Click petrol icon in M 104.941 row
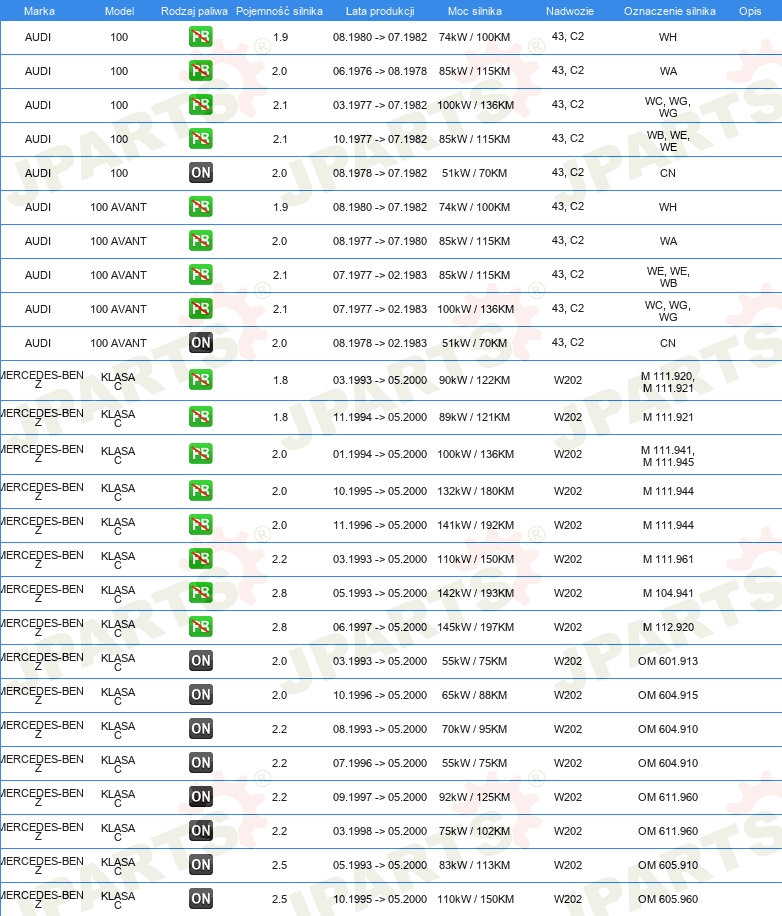Image resolution: width=782 pixels, height=916 pixels. click(x=200, y=592)
